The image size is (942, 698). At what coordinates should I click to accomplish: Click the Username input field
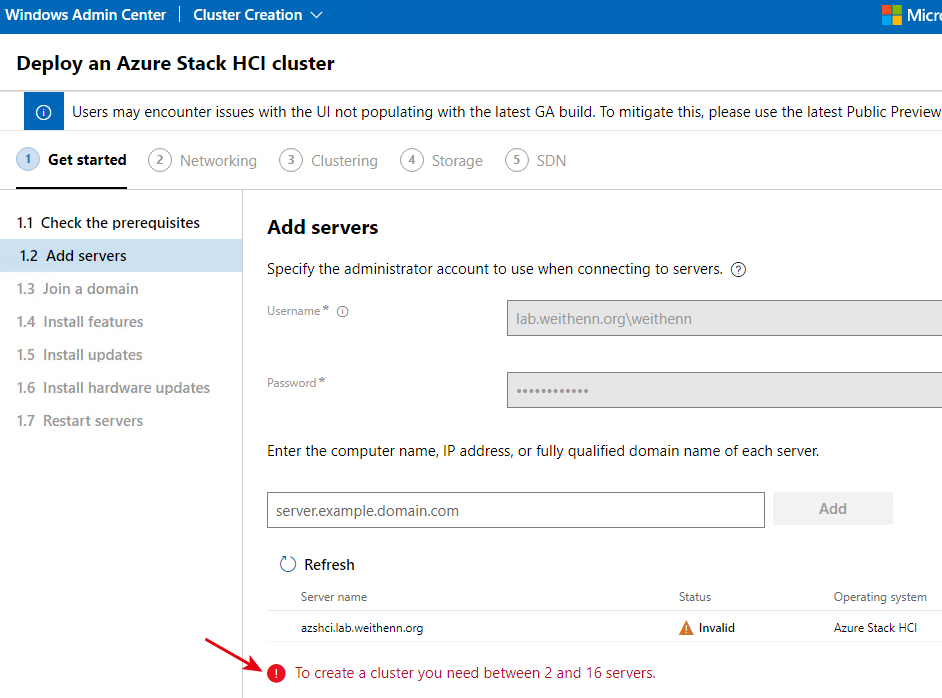pyautogui.click(x=724, y=318)
